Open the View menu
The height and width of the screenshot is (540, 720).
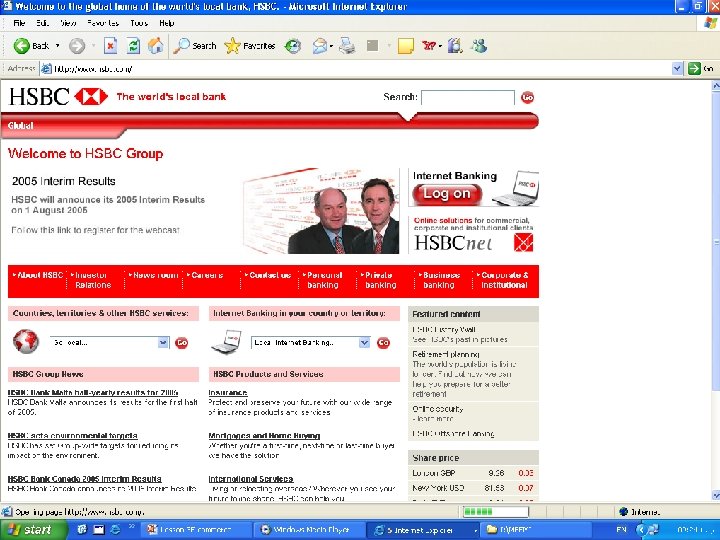[68, 23]
